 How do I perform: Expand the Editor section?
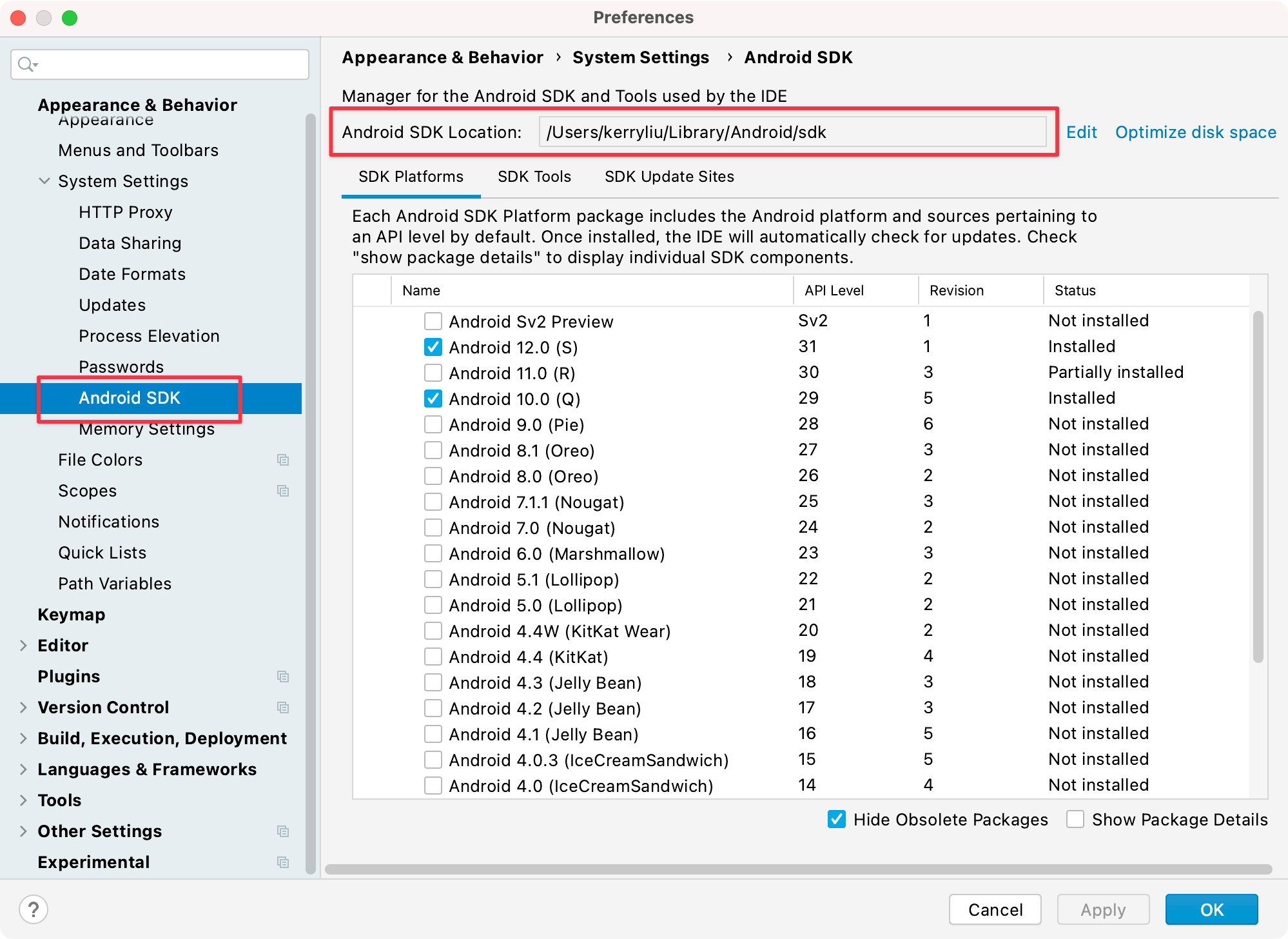[x=24, y=646]
